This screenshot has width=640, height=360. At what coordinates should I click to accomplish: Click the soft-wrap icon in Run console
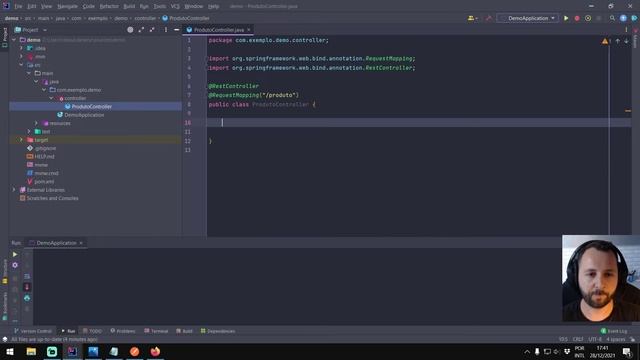[27, 276]
